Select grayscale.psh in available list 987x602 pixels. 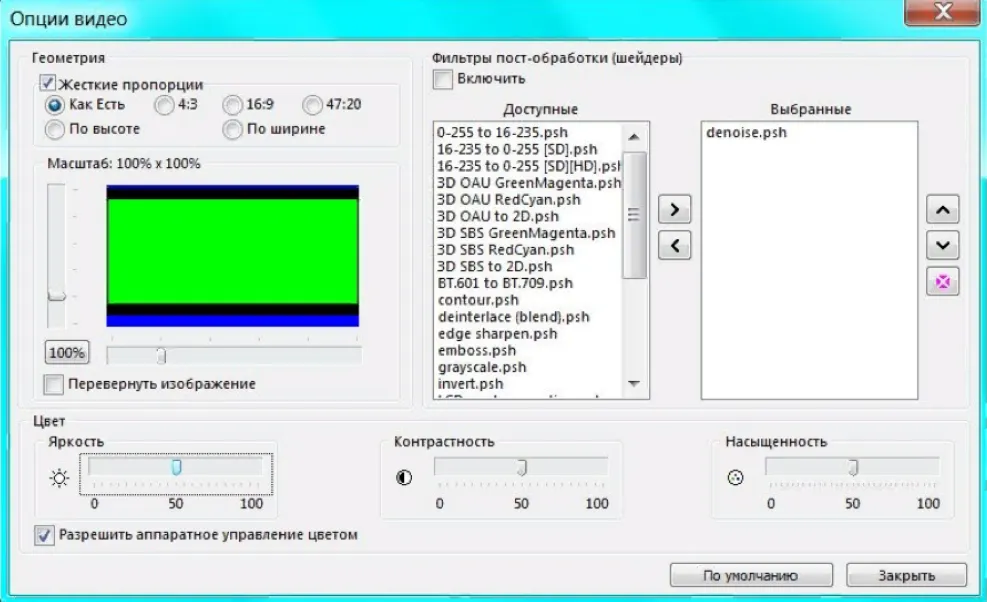click(482, 367)
